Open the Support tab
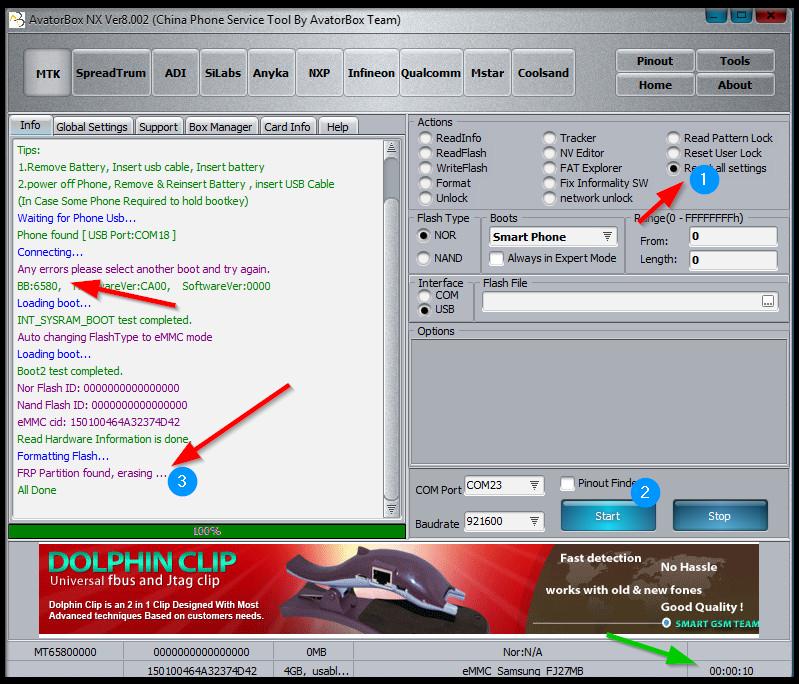Screen dimensions: 799x684 click(158, 126)
